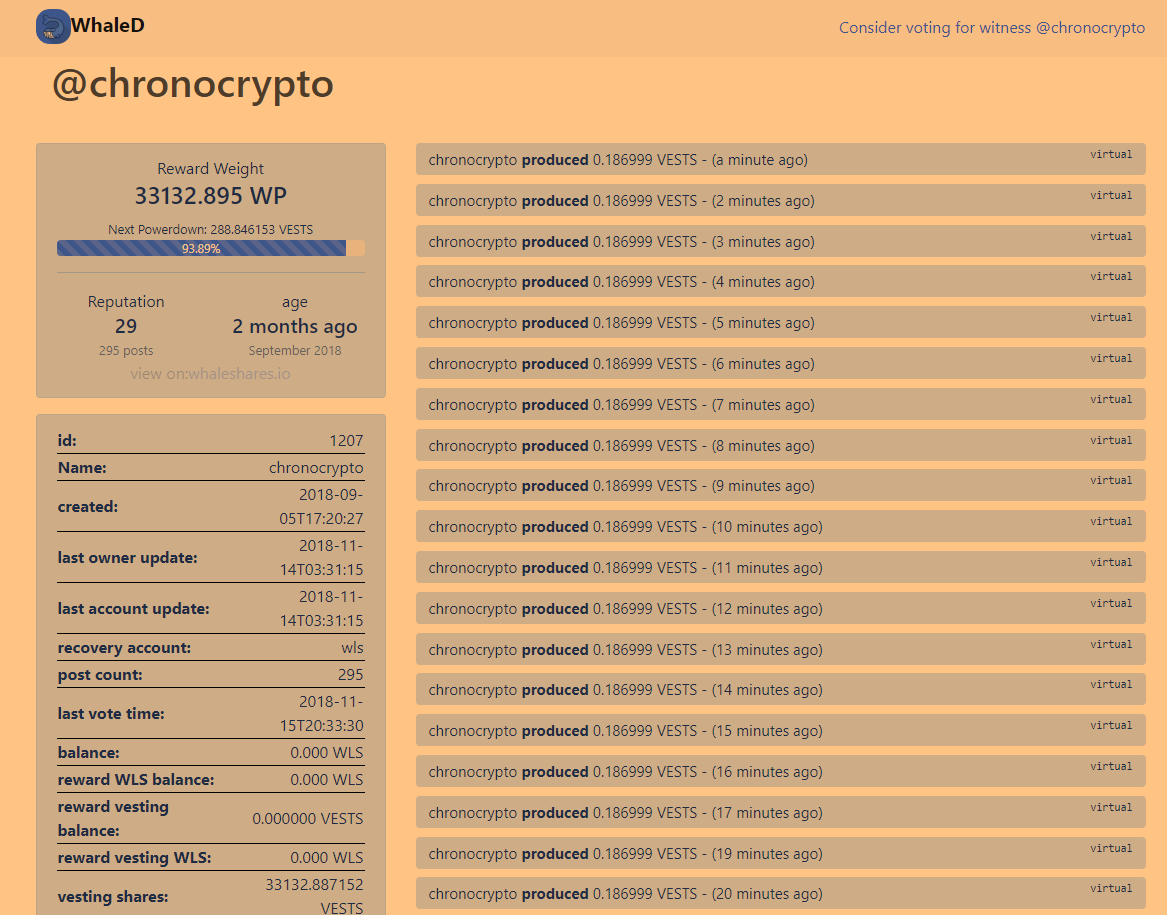Viewport: 1167px width, 915px height.
Task: Open the produced entry from 20 minutes ago
Action: [x=780, y=893]
